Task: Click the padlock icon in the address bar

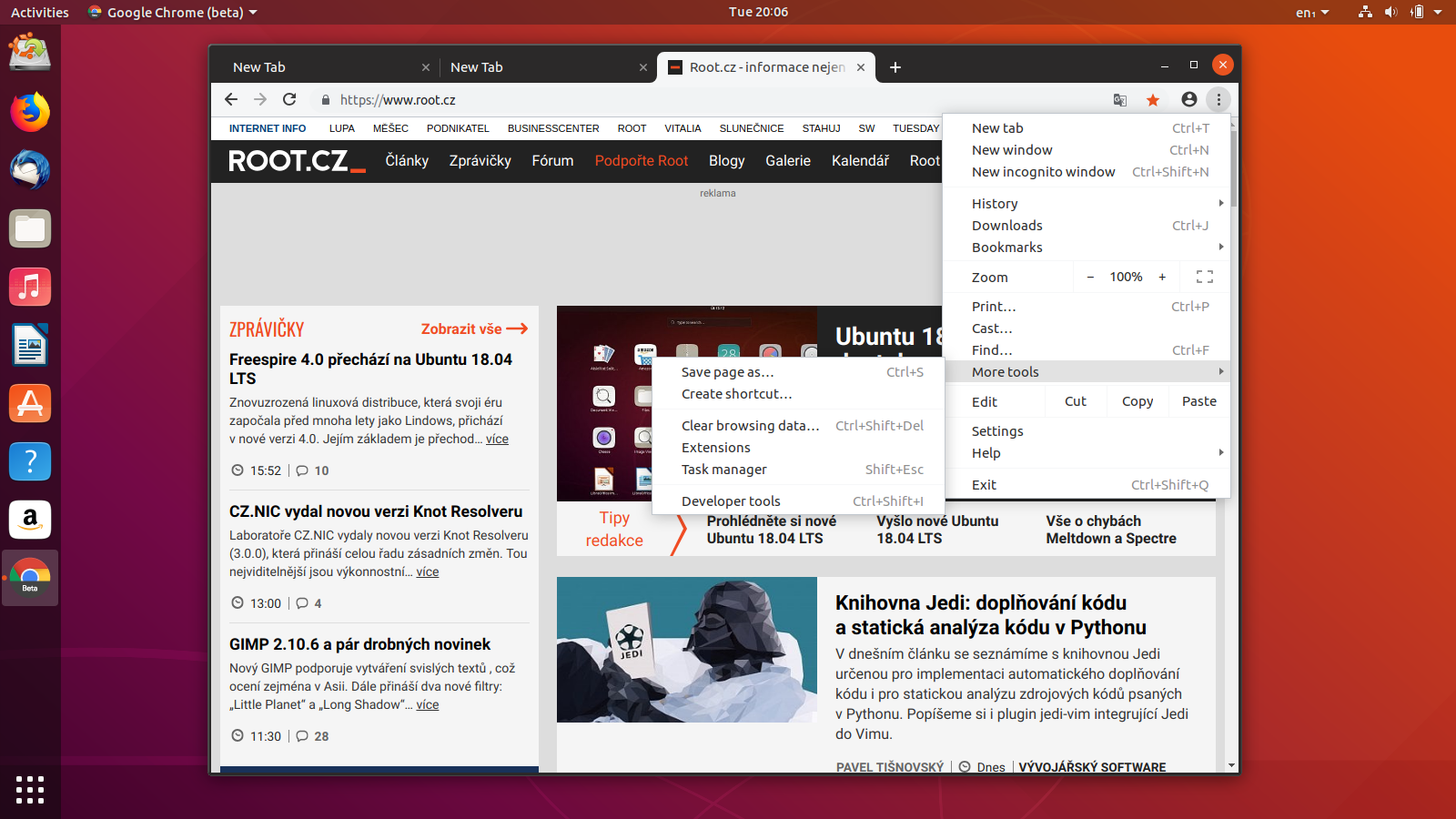Action: coord(325,100)
